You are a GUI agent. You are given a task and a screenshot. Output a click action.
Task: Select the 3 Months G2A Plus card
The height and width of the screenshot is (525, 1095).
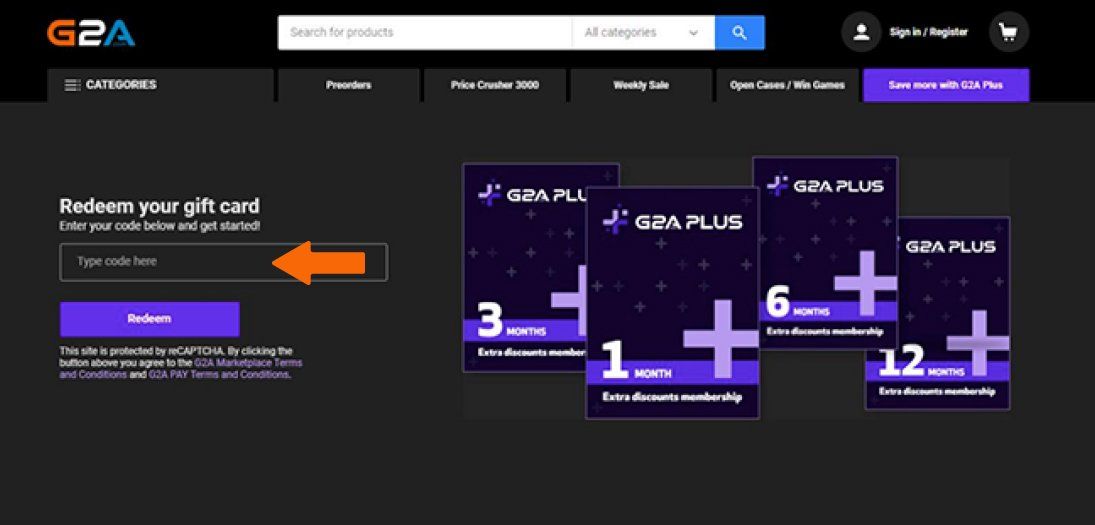(524, 267)
